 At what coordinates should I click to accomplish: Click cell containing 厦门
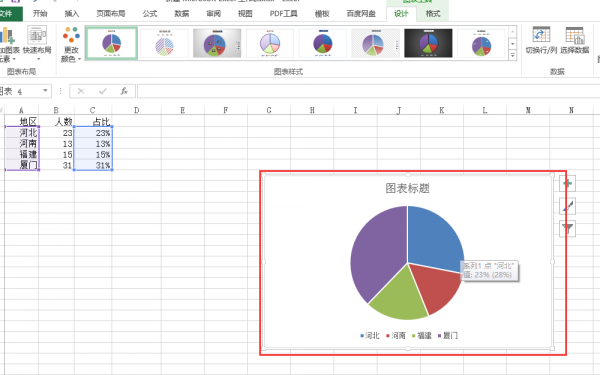[x=21, y=165]
